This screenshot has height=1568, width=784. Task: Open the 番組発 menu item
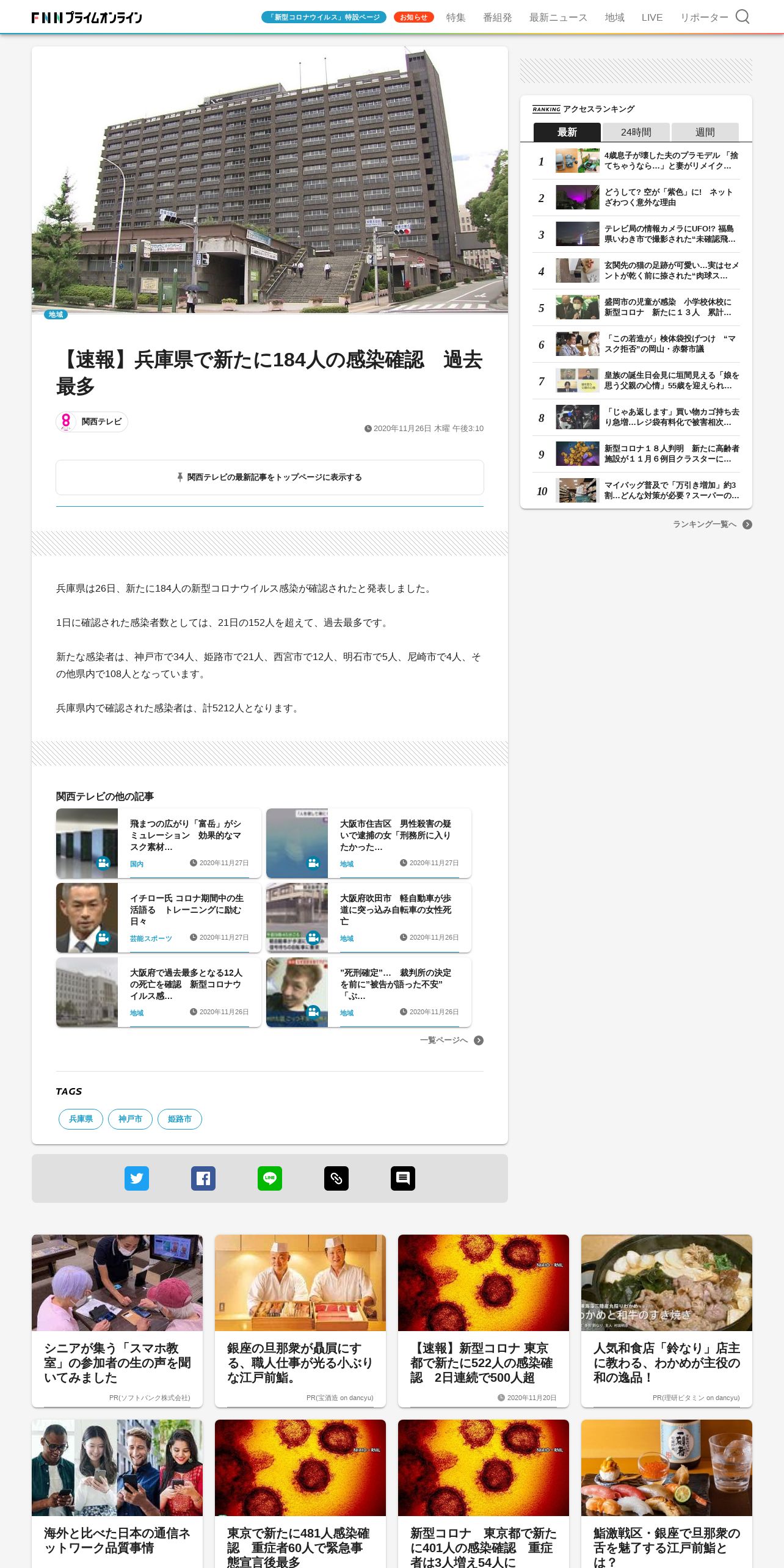pyautogui.click(x=498, y=18)
